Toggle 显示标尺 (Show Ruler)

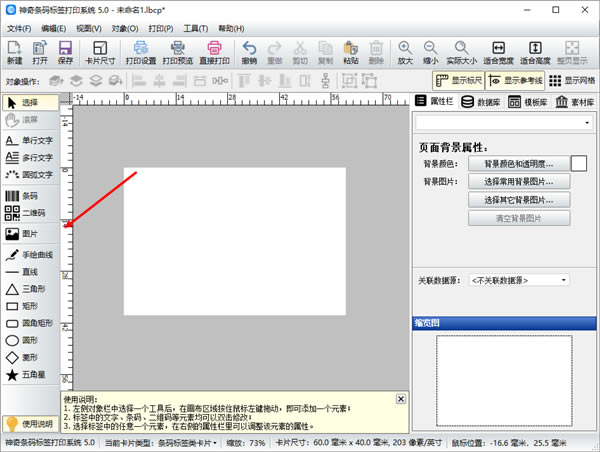coord(460,80)
